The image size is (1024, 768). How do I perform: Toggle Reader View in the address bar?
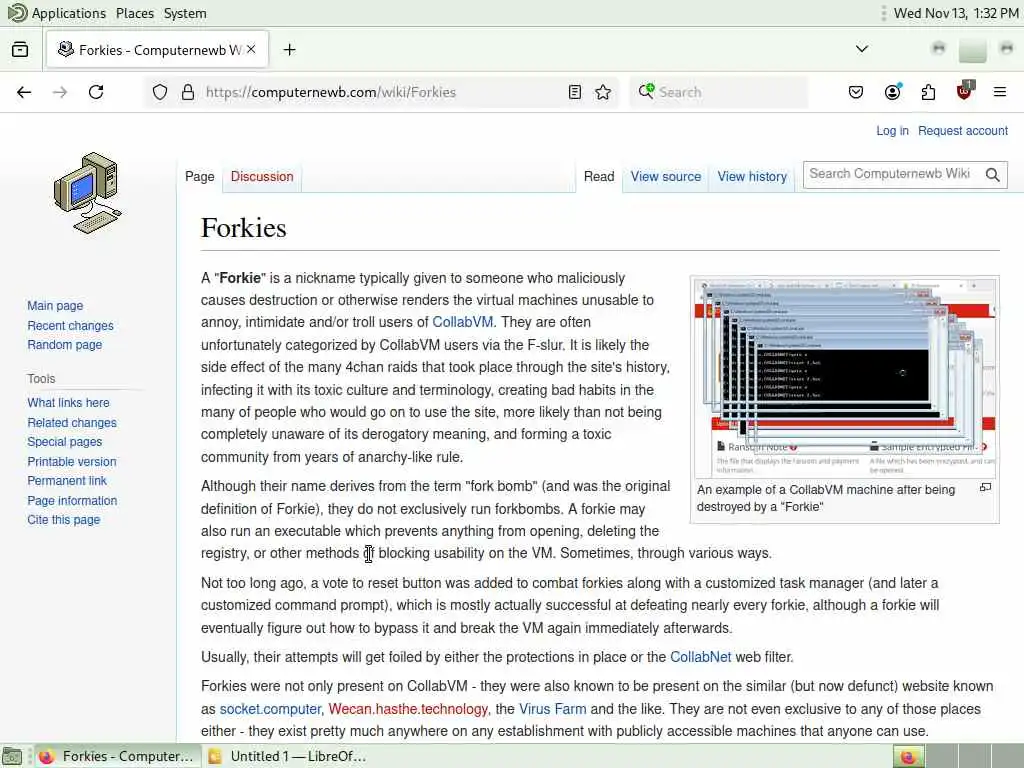(575, 92)
